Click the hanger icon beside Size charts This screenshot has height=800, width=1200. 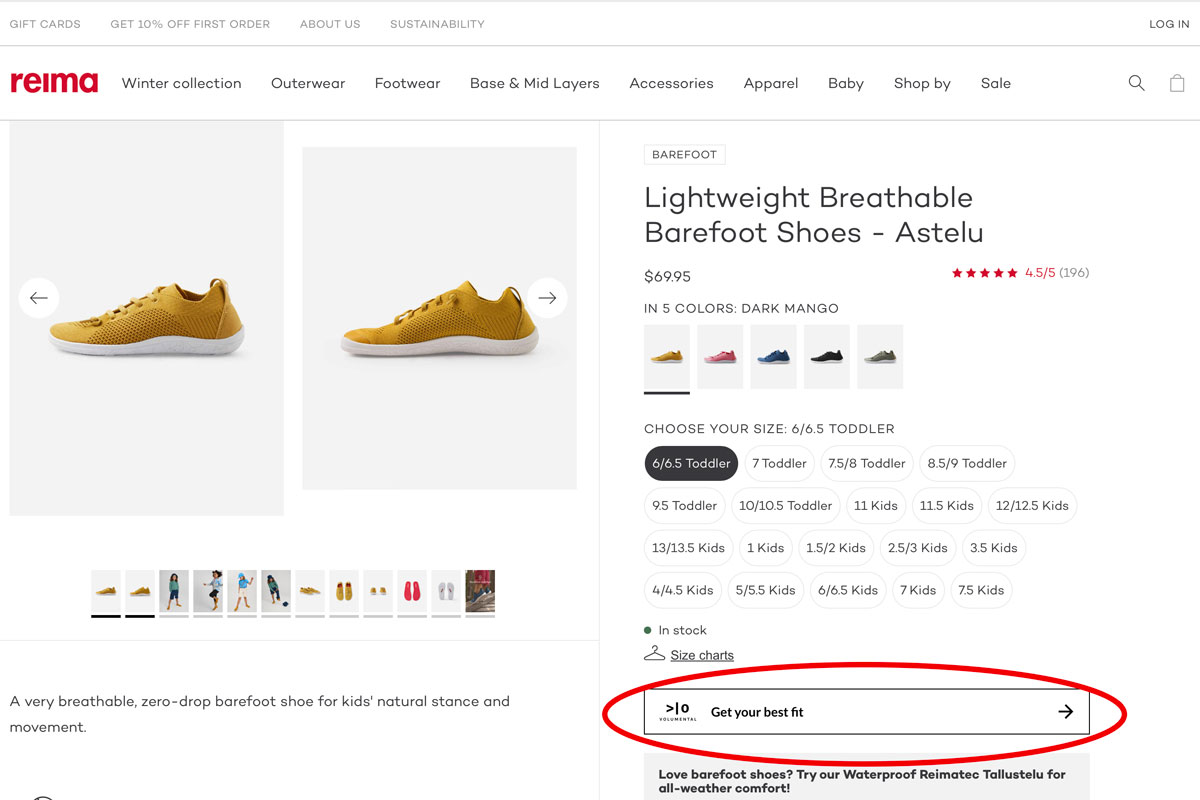coord(654,654)
